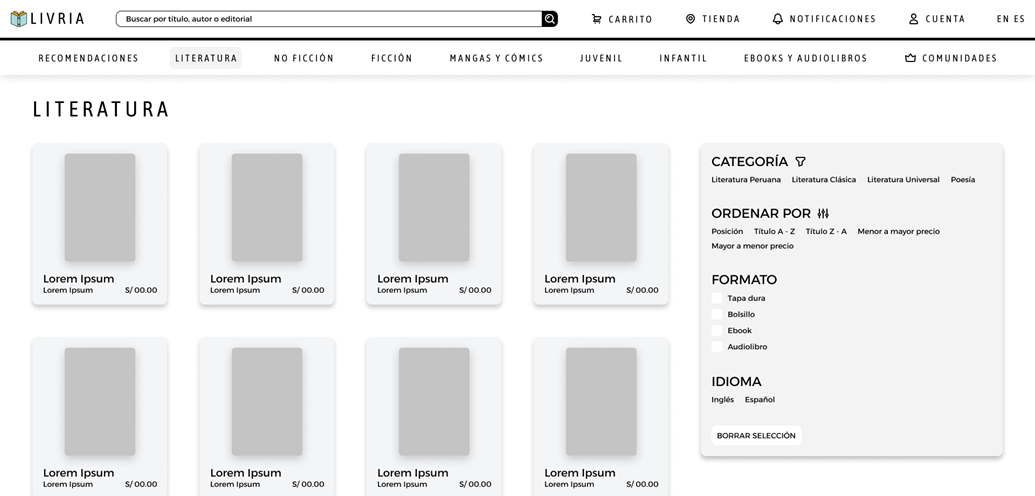Click the Cuenta user icon

pyautogui.click(x=914, y=19)
